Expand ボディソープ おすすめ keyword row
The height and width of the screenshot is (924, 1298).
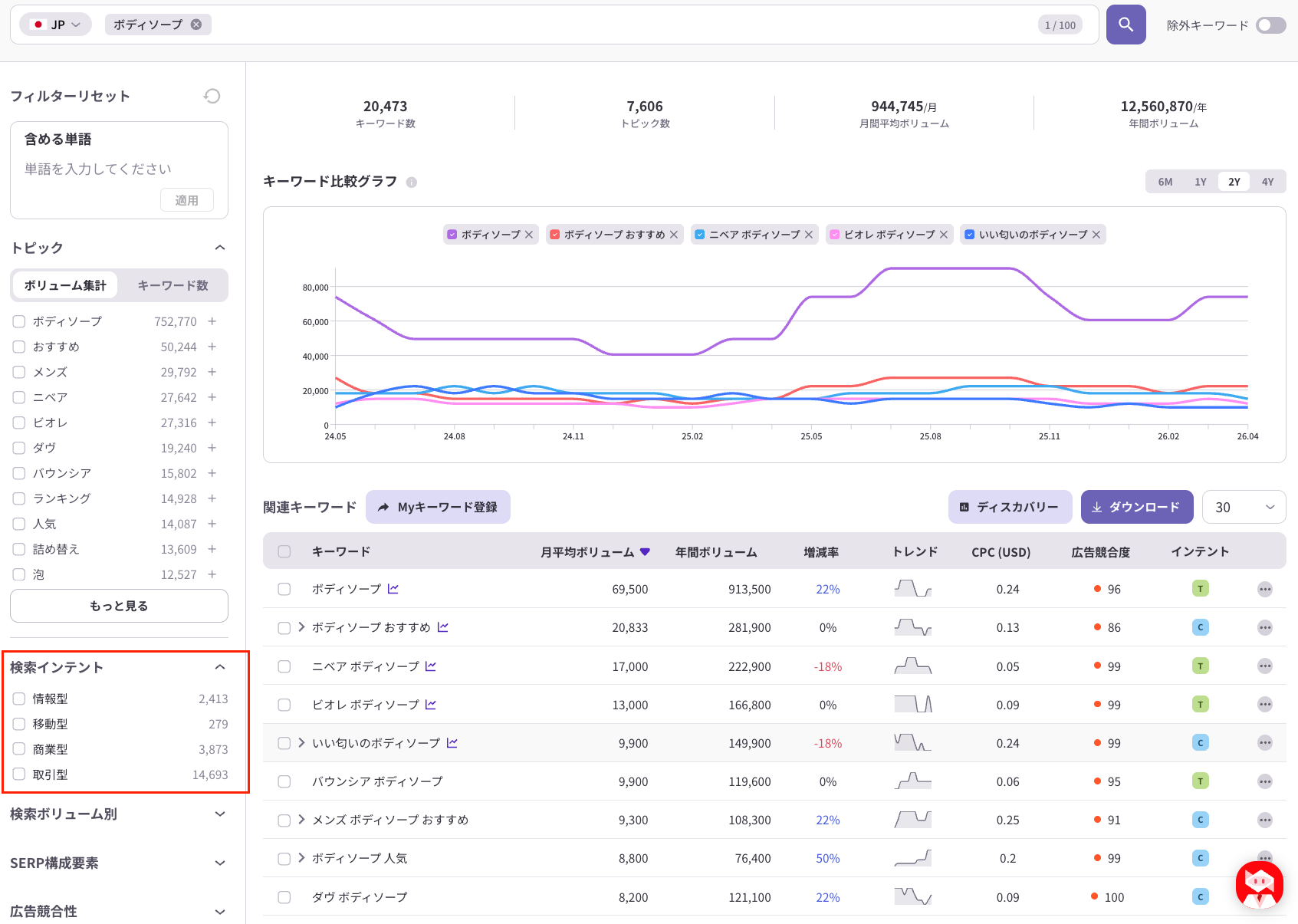point(301,627)
